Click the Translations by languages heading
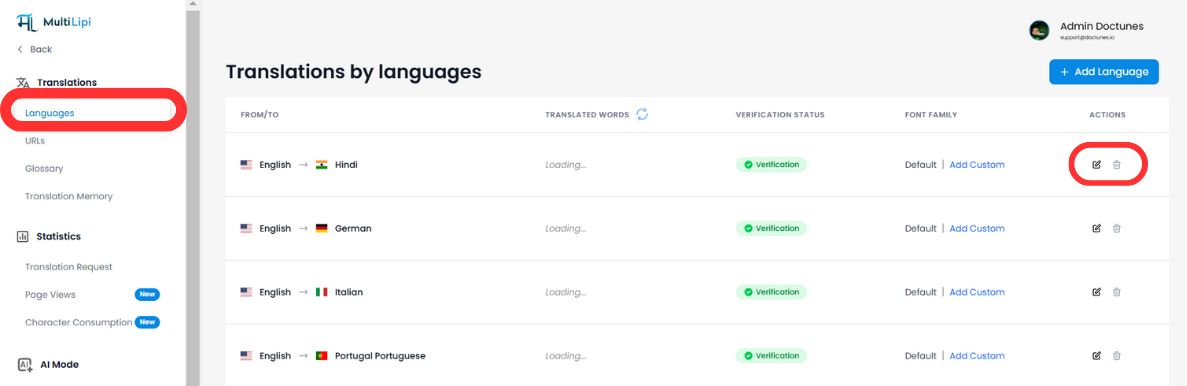This screenshot has height=386, width=1187. pos(354,72)
